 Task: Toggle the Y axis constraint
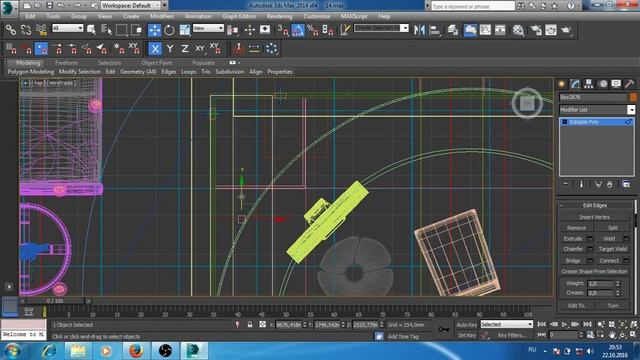pos(170,49)
